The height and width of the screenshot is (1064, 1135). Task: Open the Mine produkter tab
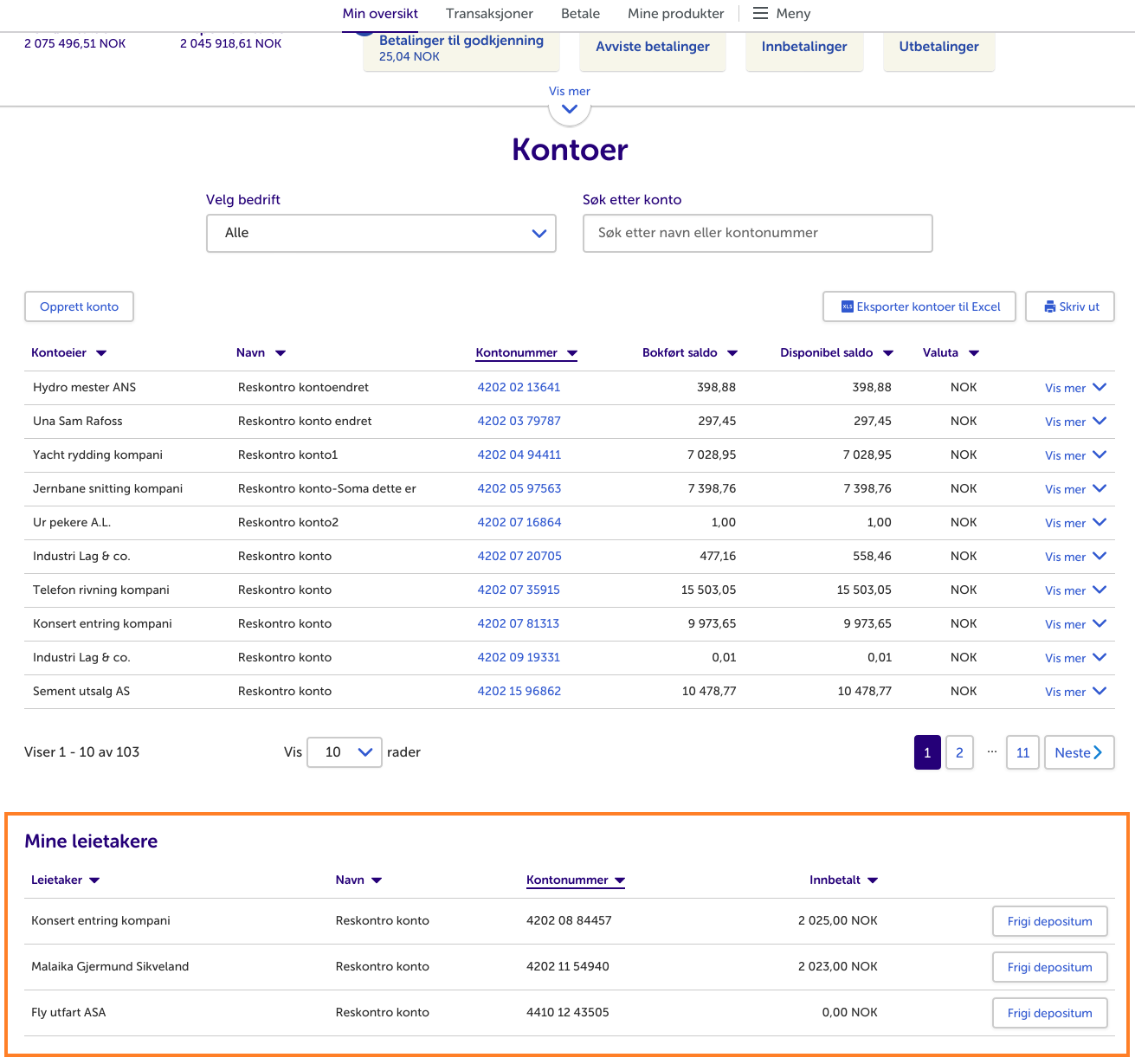(x=675, y=14)
